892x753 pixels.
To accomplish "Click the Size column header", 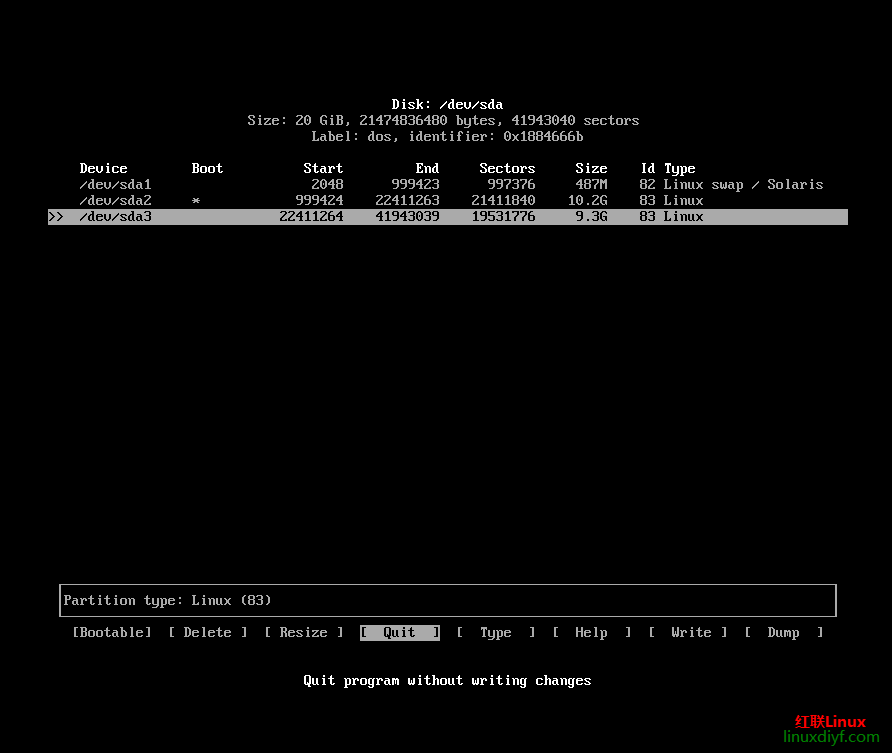I will (591, 168).
